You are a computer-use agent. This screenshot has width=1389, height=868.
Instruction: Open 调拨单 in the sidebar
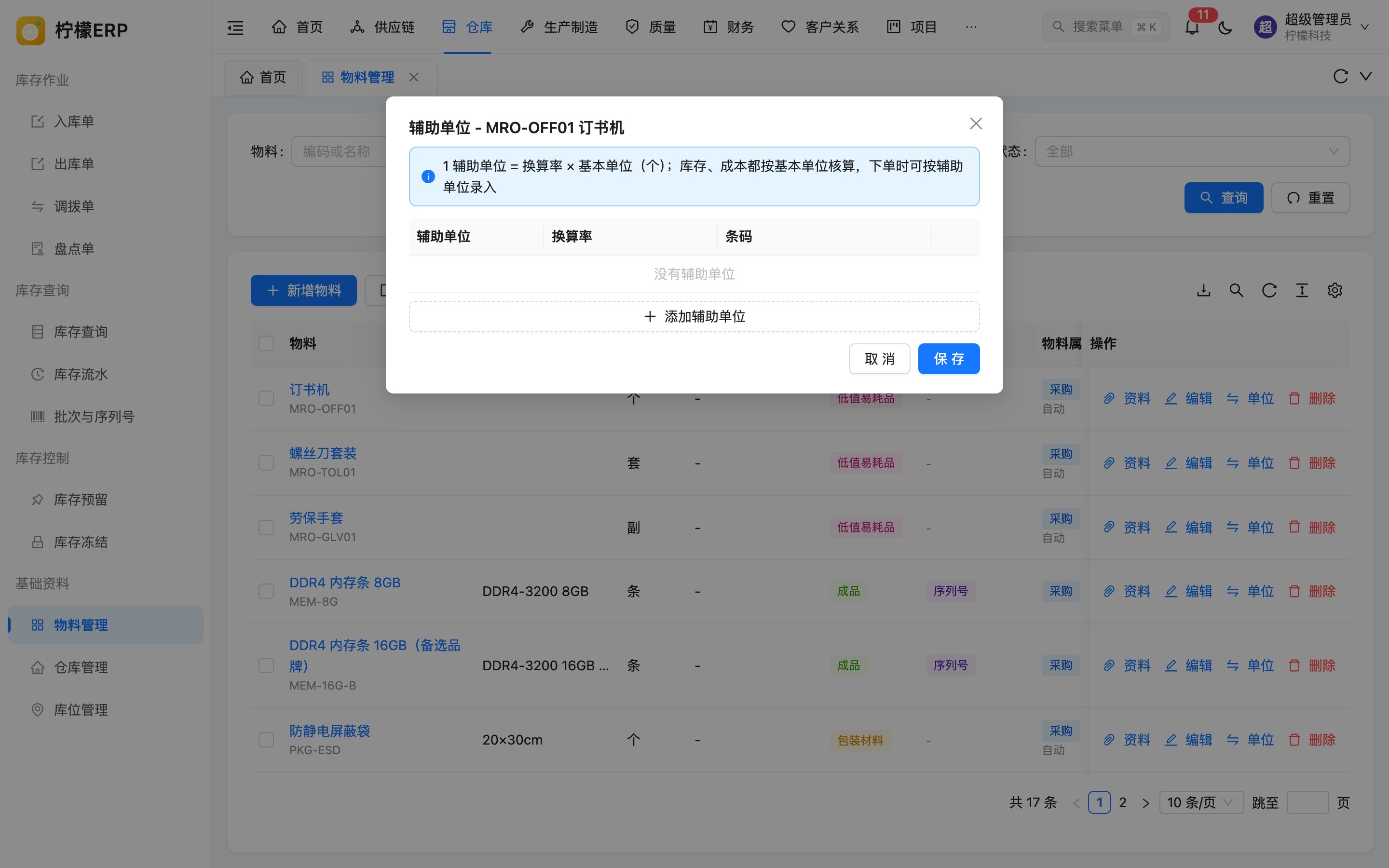point(106,207)
